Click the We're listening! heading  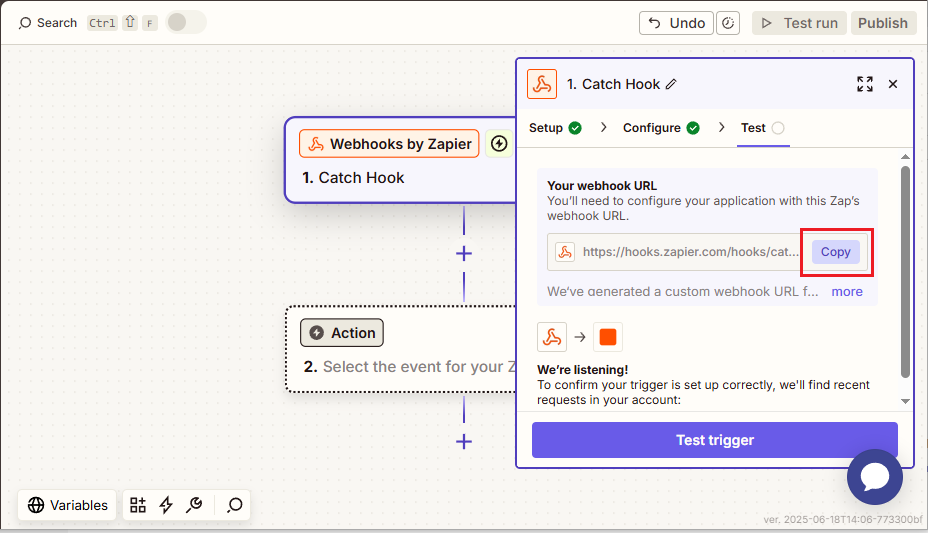click(582, 370)
